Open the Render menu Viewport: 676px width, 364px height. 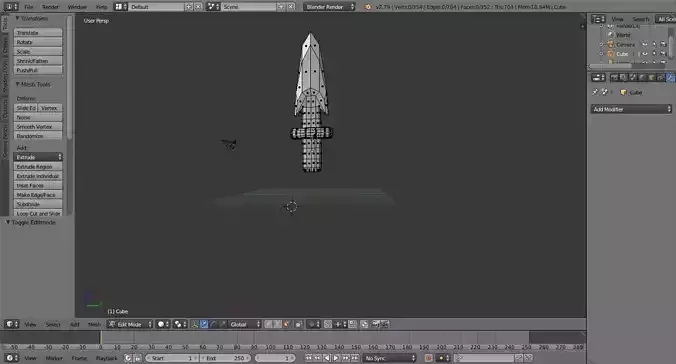[x=50, y=7]
